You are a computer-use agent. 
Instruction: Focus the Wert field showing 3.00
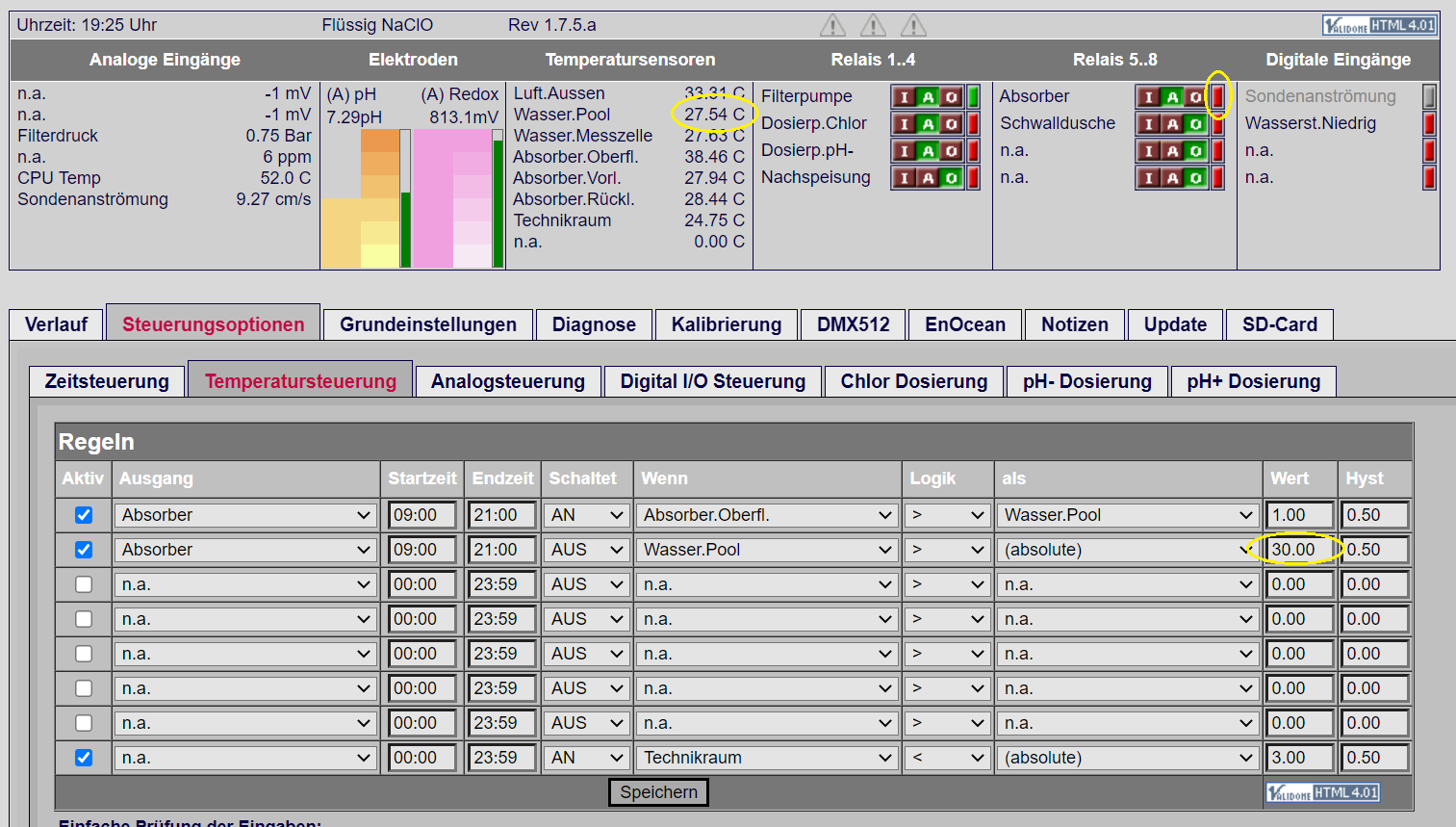coord(1300,758)
